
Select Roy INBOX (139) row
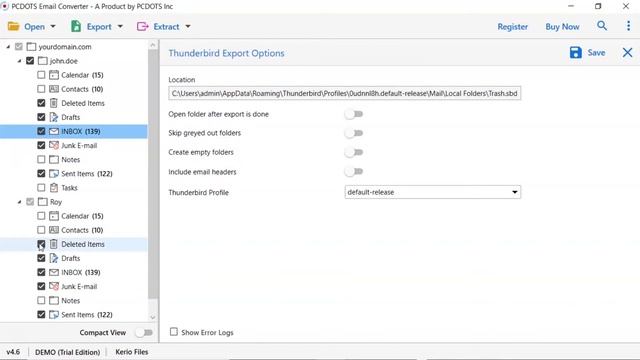coord(73,272)
